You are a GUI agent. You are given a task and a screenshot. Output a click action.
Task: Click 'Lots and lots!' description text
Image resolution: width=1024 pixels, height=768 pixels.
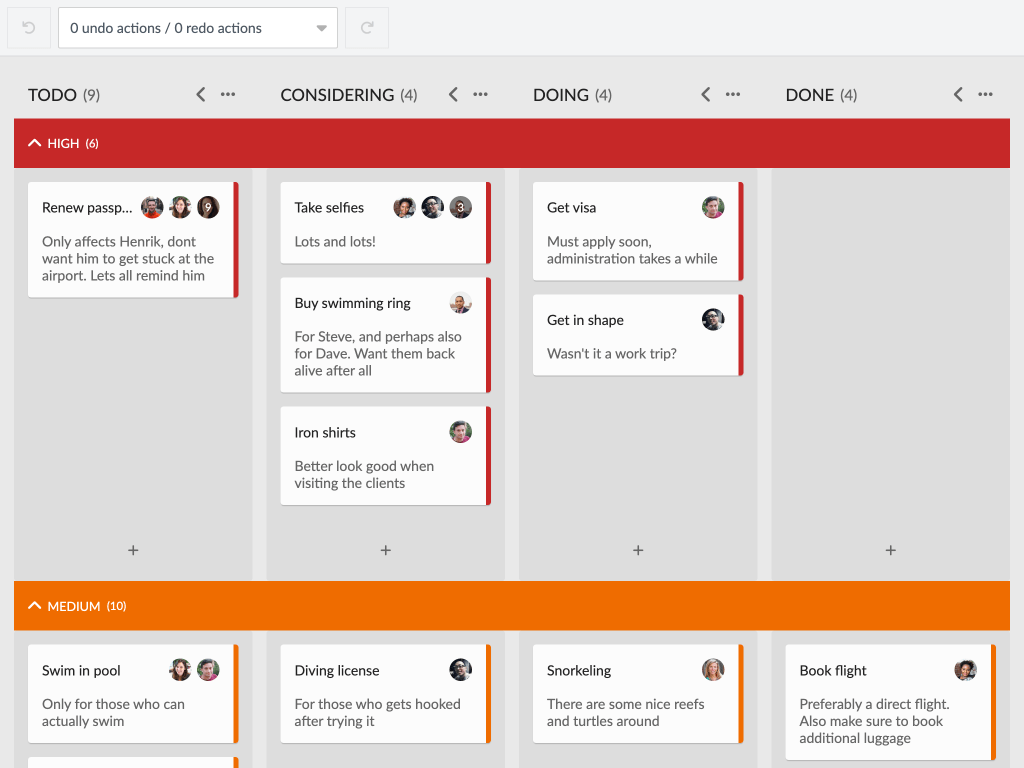pos(335,242)
